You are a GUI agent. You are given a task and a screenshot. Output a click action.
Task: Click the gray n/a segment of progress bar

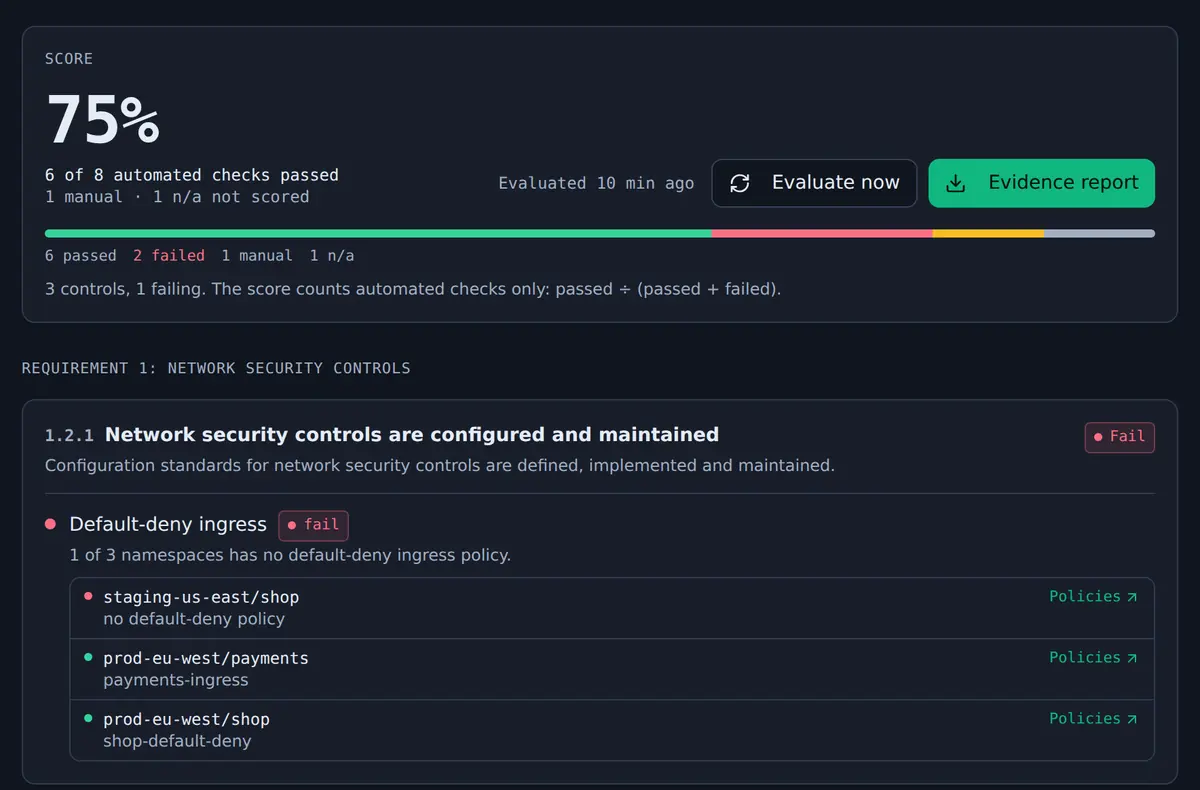click(x=1099, y=234)
